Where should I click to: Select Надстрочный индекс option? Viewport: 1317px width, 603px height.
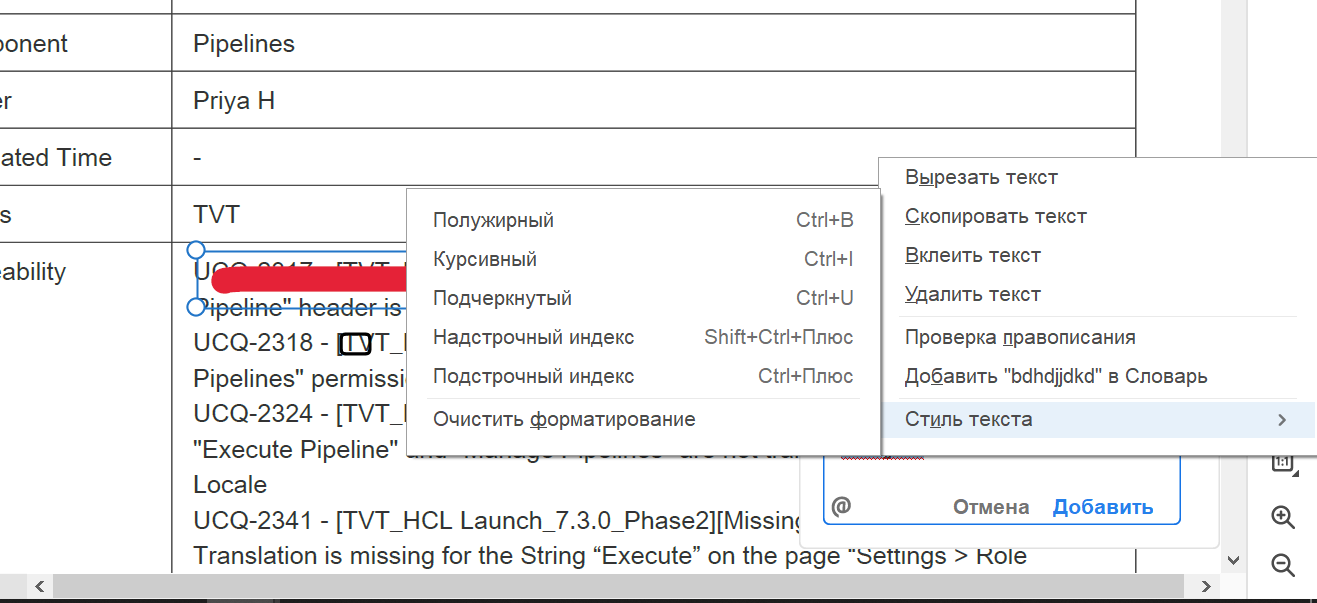533,338
